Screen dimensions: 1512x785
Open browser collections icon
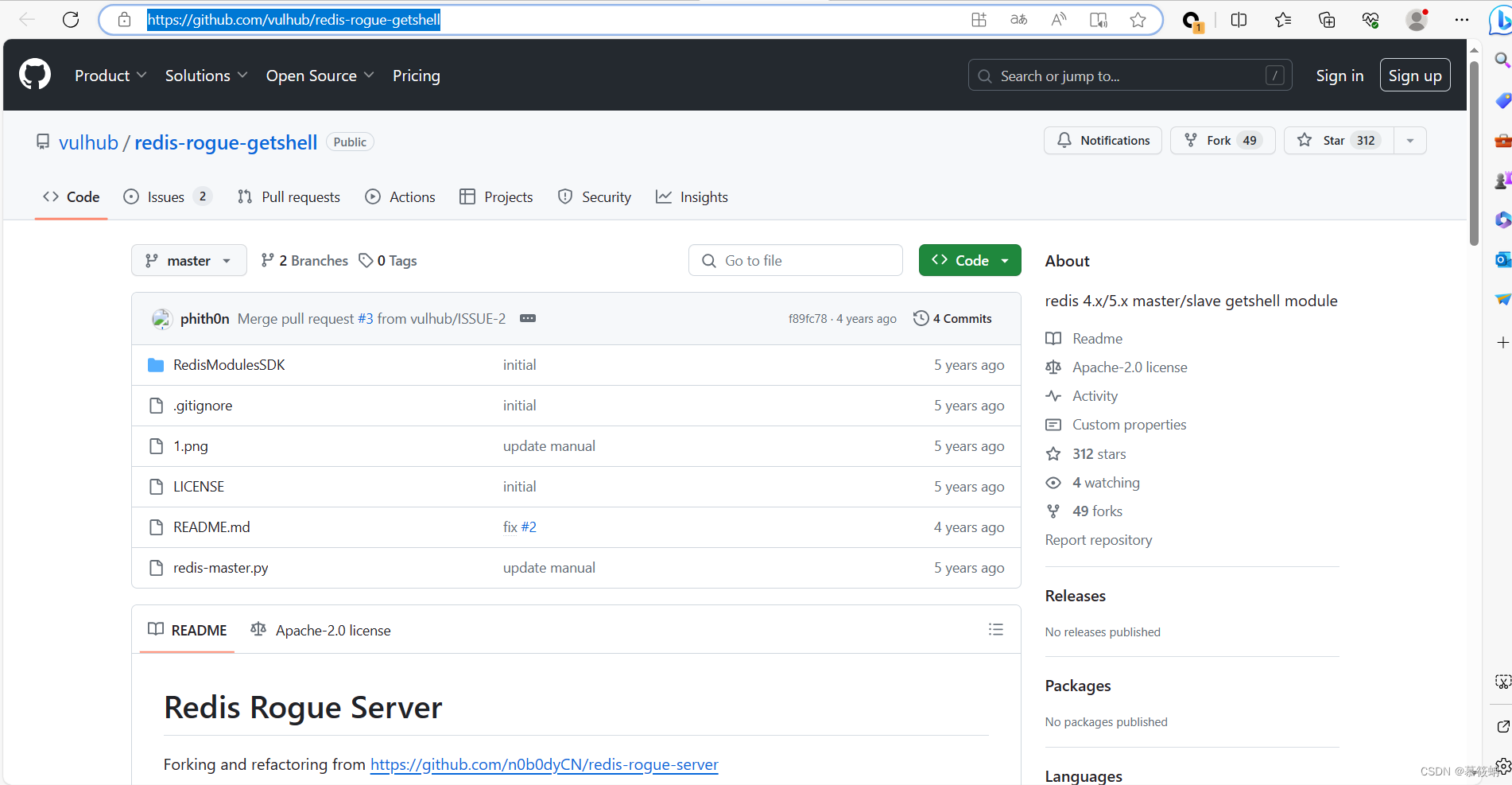[1327, 20]
